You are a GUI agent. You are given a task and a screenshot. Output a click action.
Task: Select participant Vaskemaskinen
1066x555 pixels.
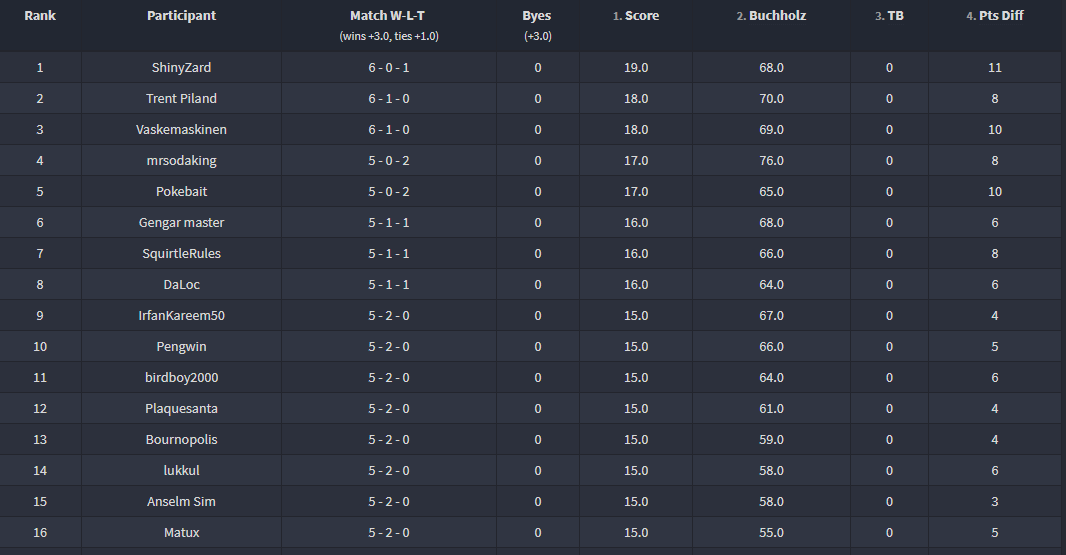[x=182, y=129]
